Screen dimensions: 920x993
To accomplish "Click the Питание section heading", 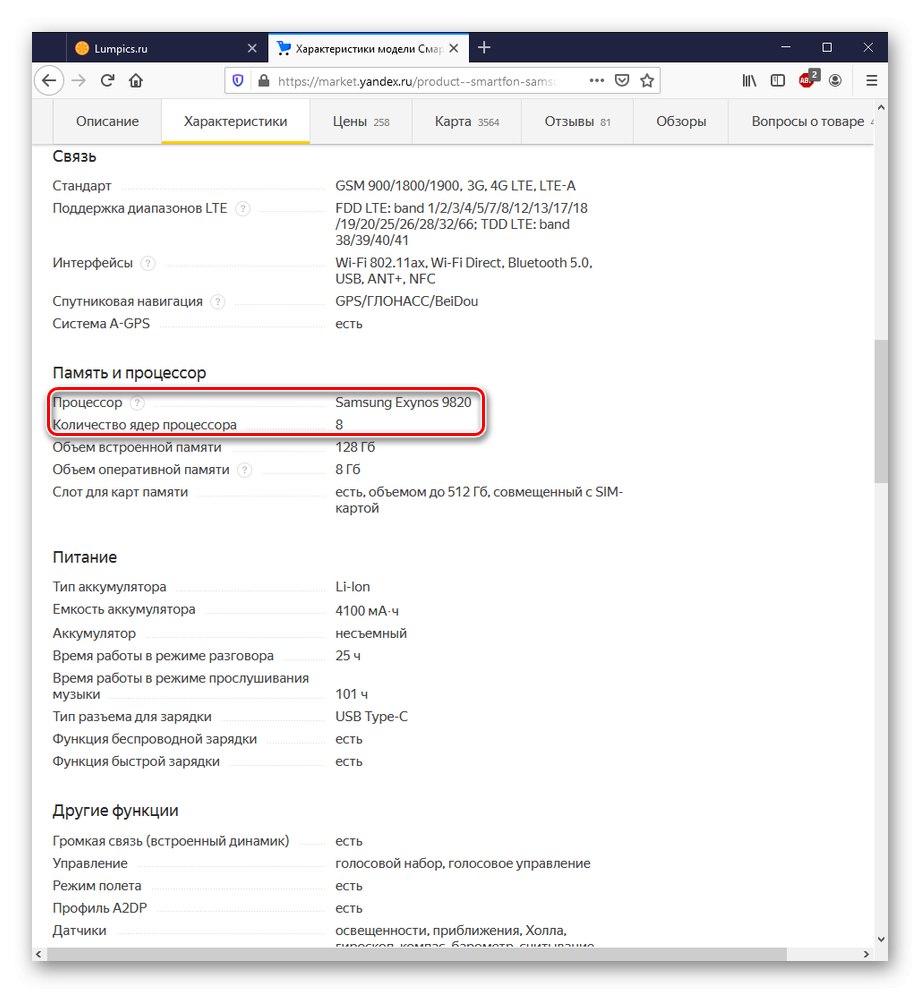I will (x=85, y=557).
